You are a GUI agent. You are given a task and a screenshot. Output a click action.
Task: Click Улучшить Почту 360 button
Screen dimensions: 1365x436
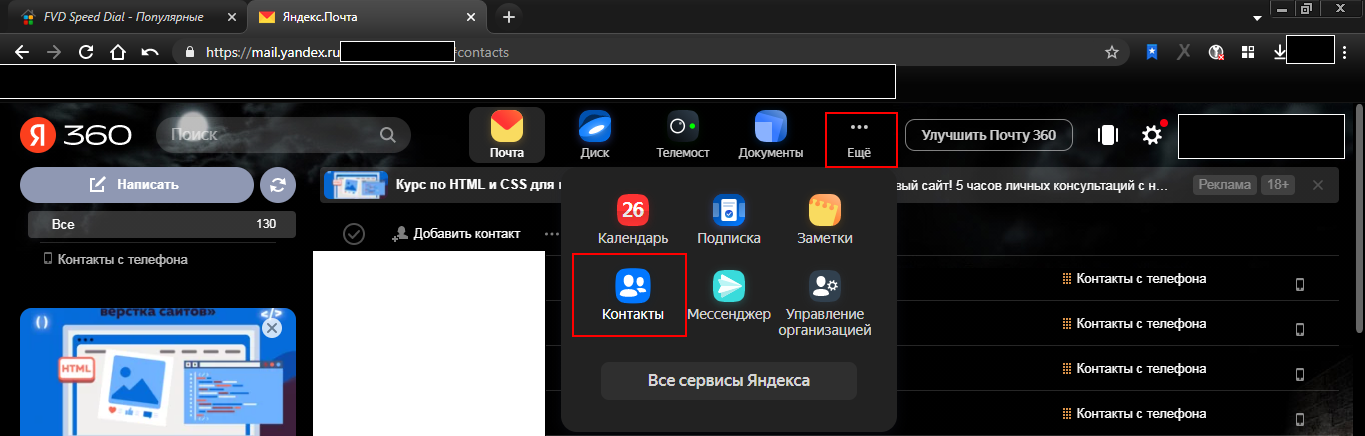tap(989, 135)
